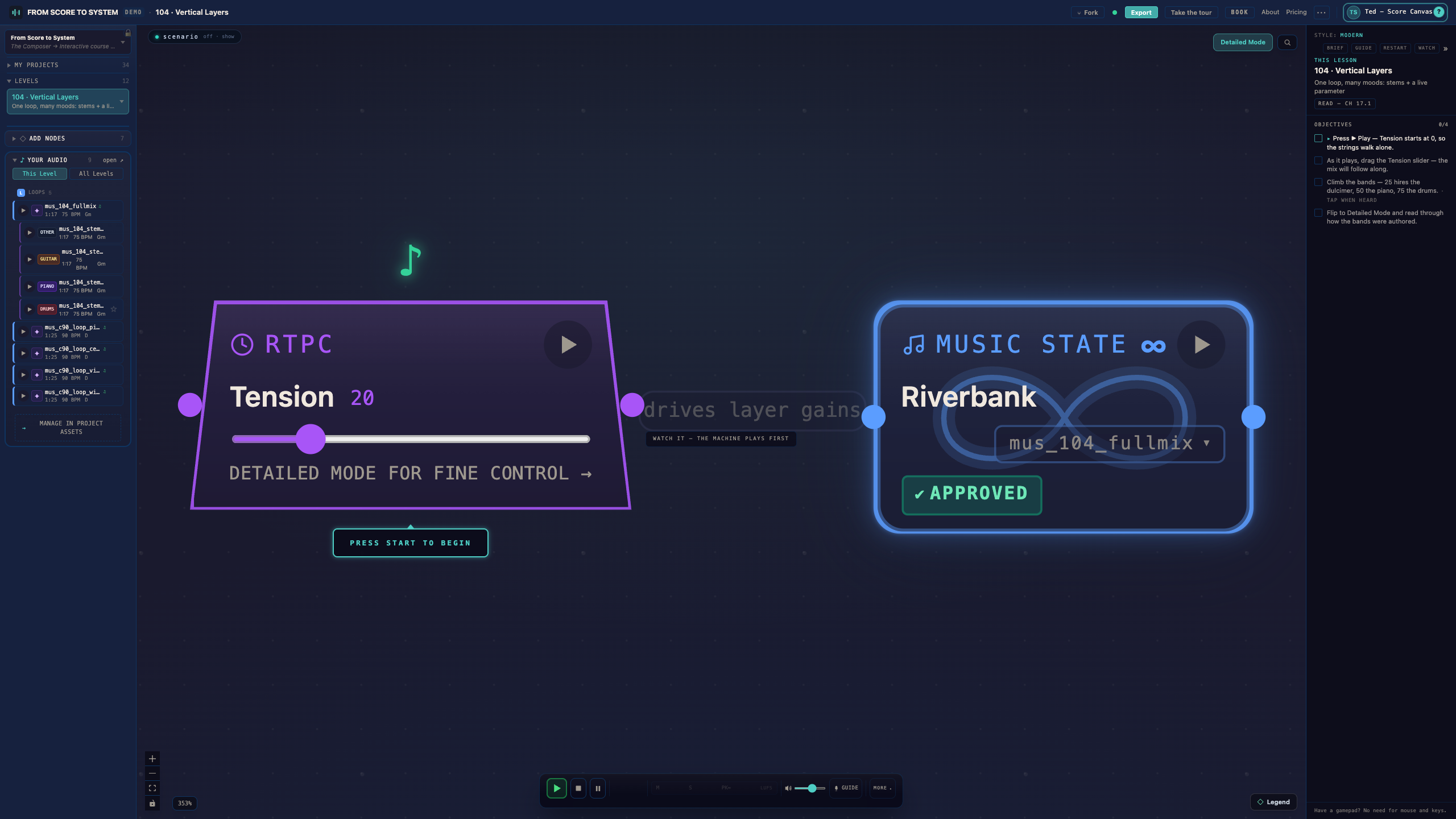The width and height of the screenshot is (1456, 819).
Task: Click the help question mark badge
Action: [x=1439, y=12]
